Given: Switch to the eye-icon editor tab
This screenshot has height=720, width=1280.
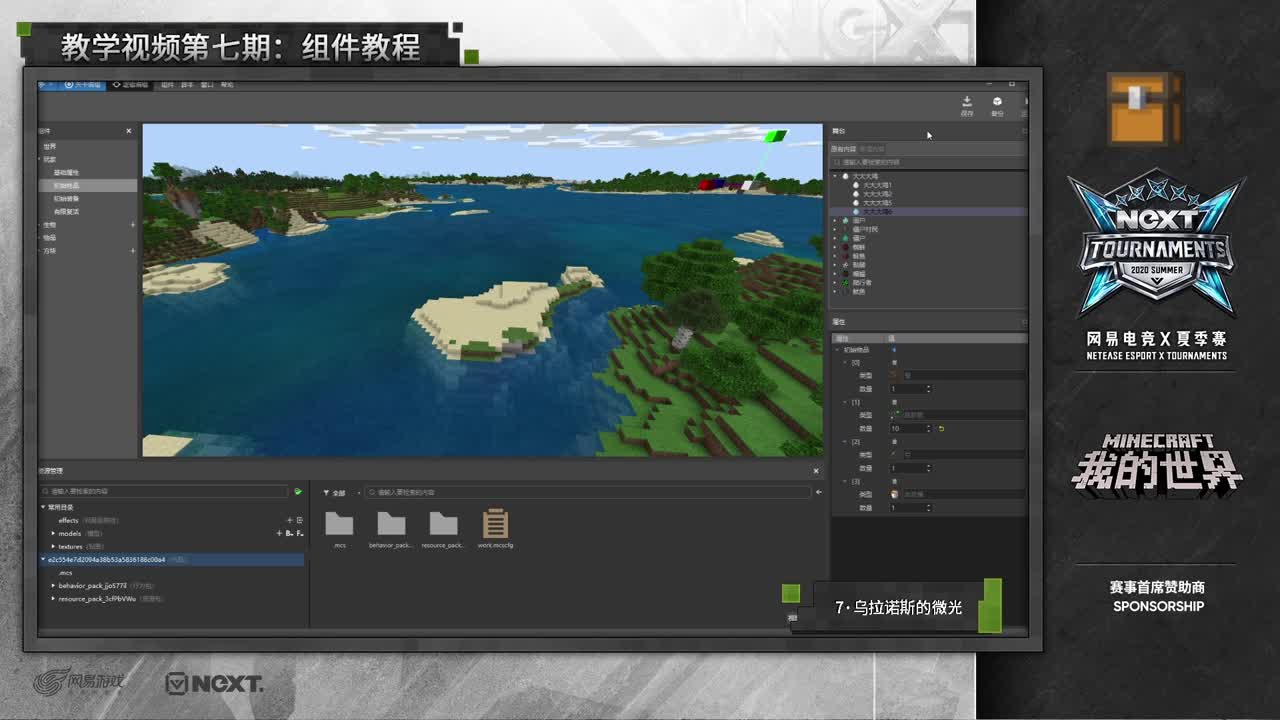Looking at the screenshot, I should (x=130, y=85).
